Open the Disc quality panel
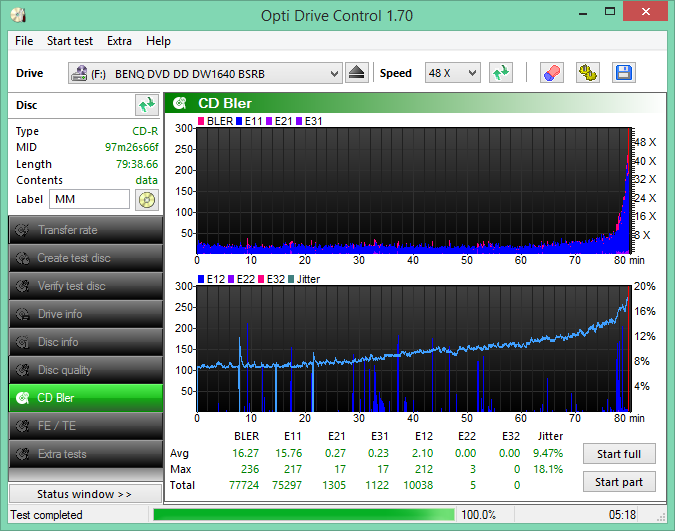675x531 pixels. pyautogui.click(x=86, y=370)
